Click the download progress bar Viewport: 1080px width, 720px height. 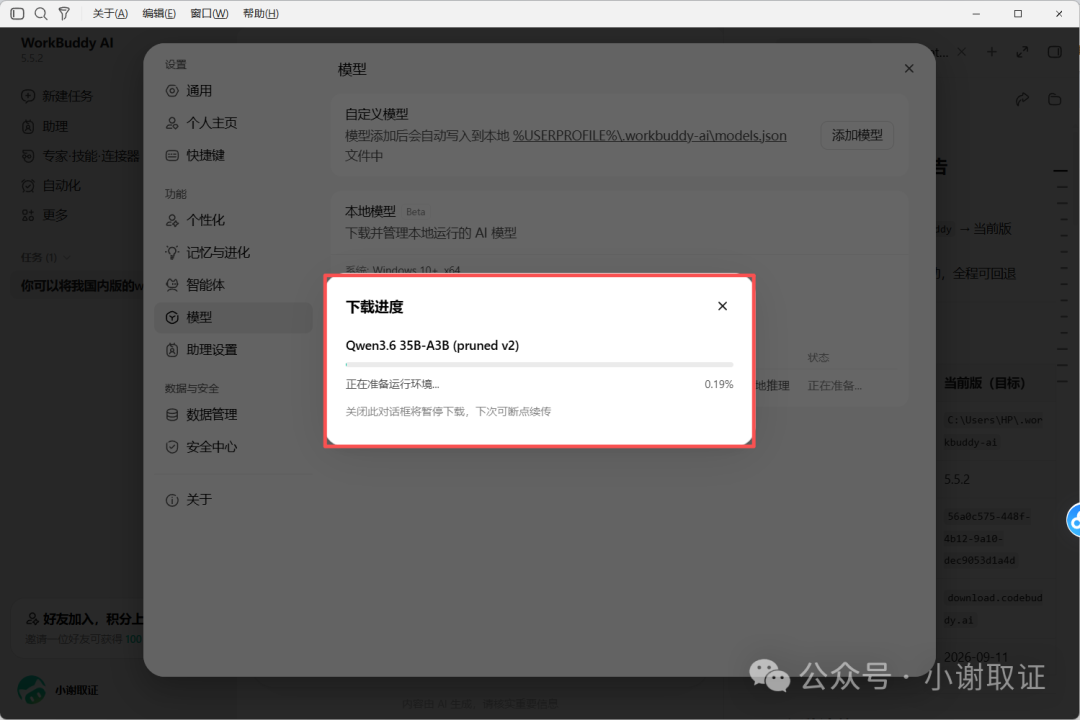[x=539, y=364]
